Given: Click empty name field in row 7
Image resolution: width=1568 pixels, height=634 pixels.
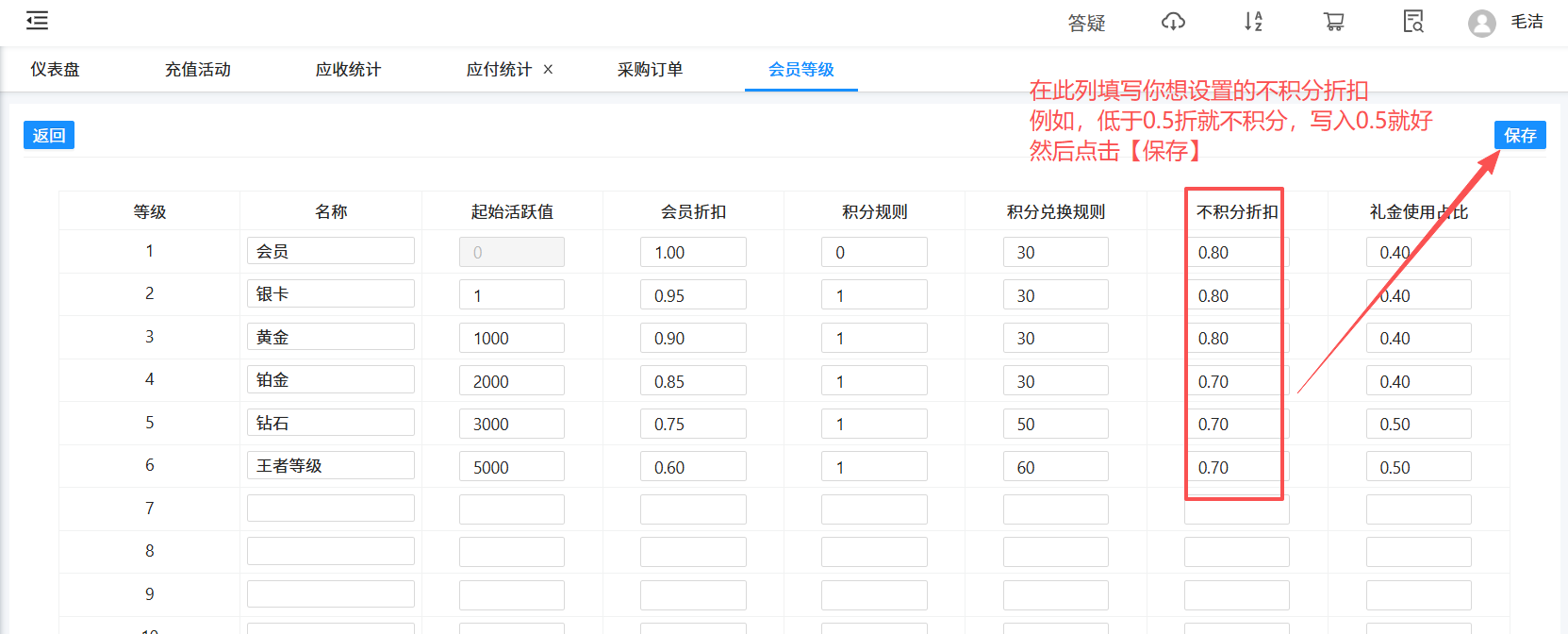Looking at the screenshot, I should [330, 509].
